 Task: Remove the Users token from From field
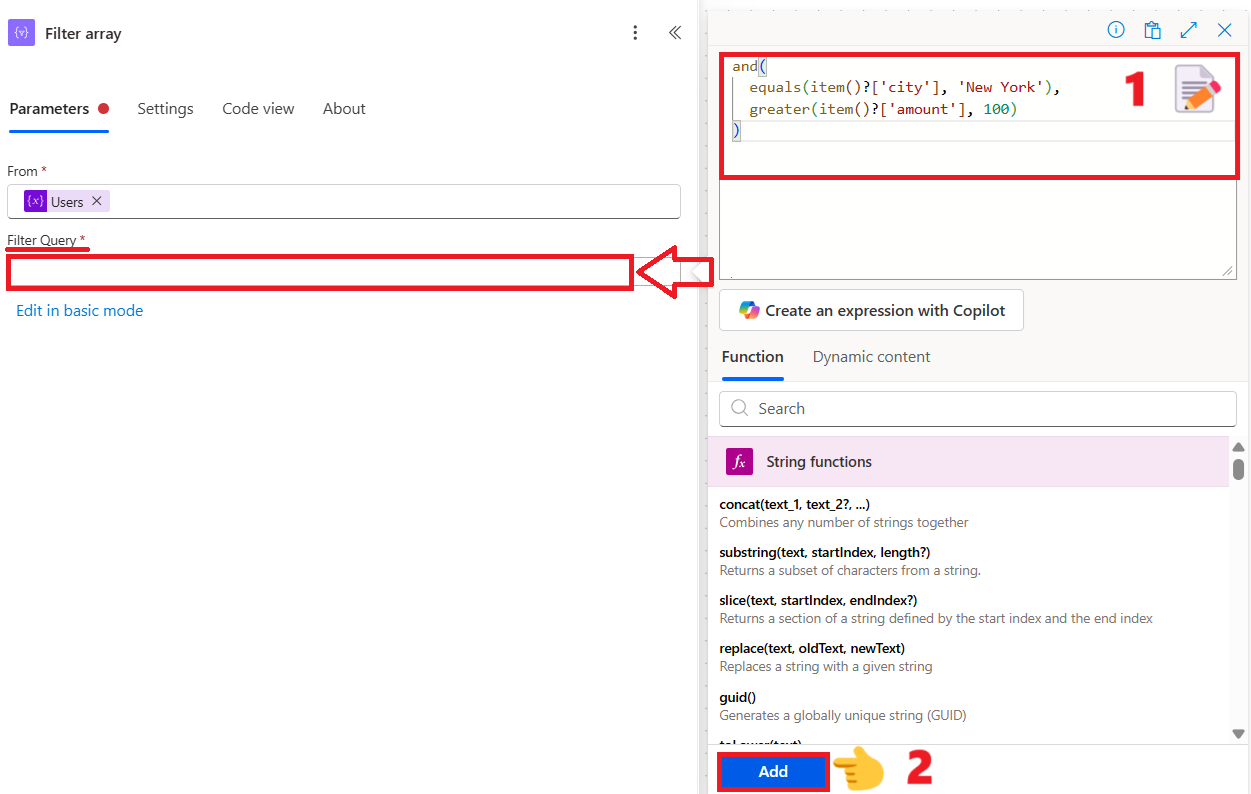[x=97, y=201]
